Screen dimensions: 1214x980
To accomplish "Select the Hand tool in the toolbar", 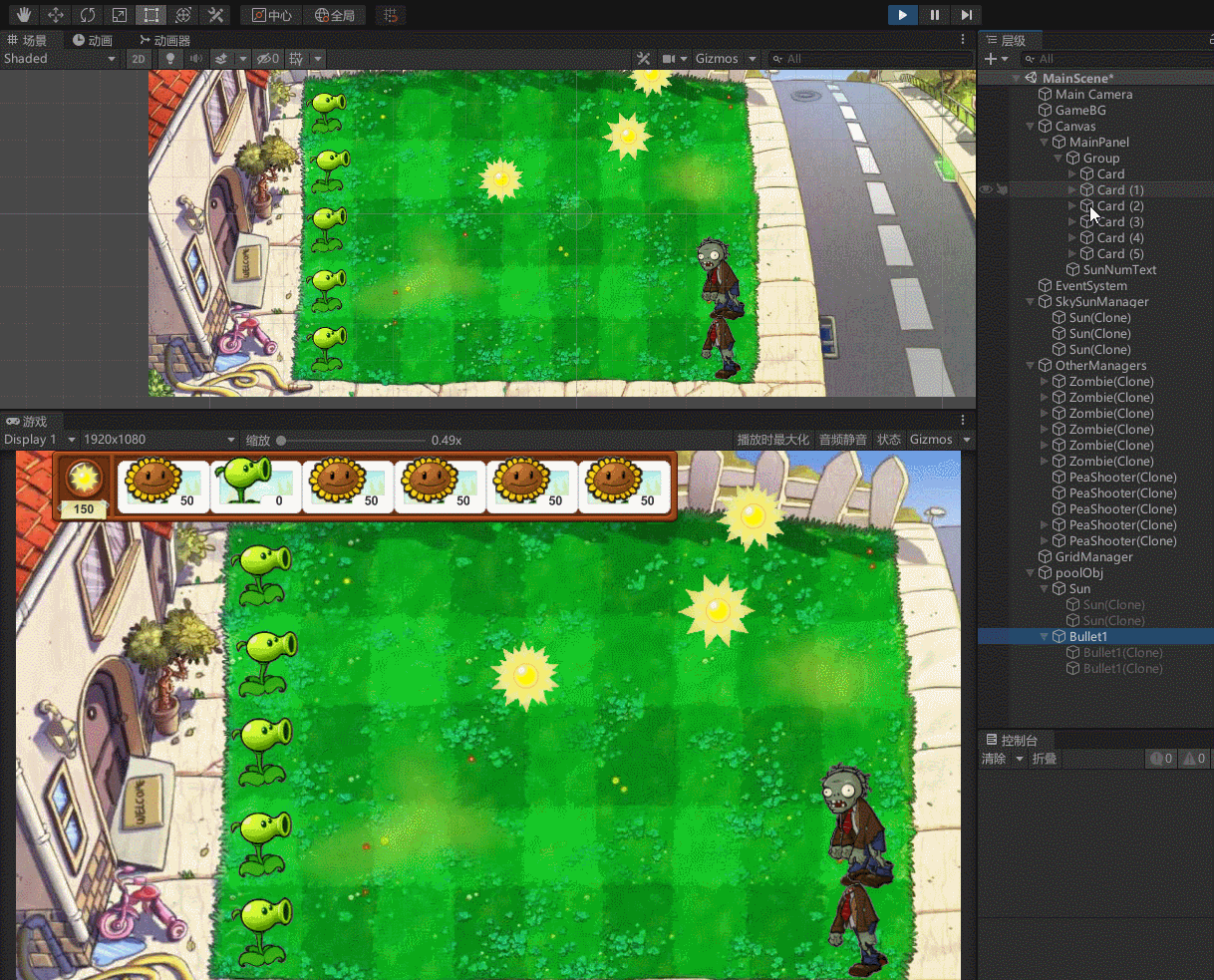I will coord(24,15).
